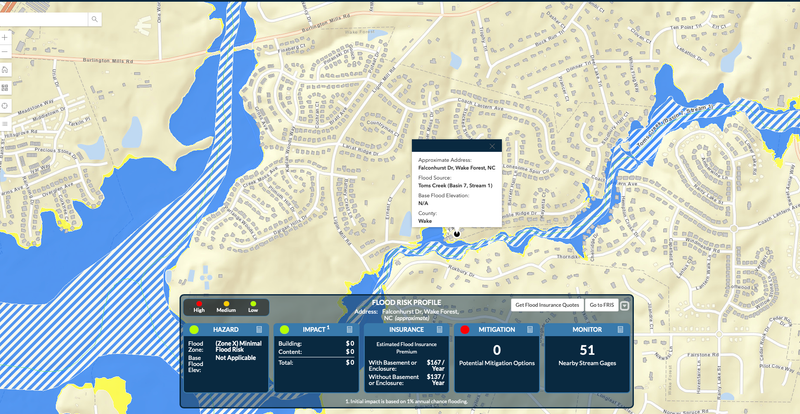Open the Monitor panel details icon
800x414 pixels.
(620, 330)
